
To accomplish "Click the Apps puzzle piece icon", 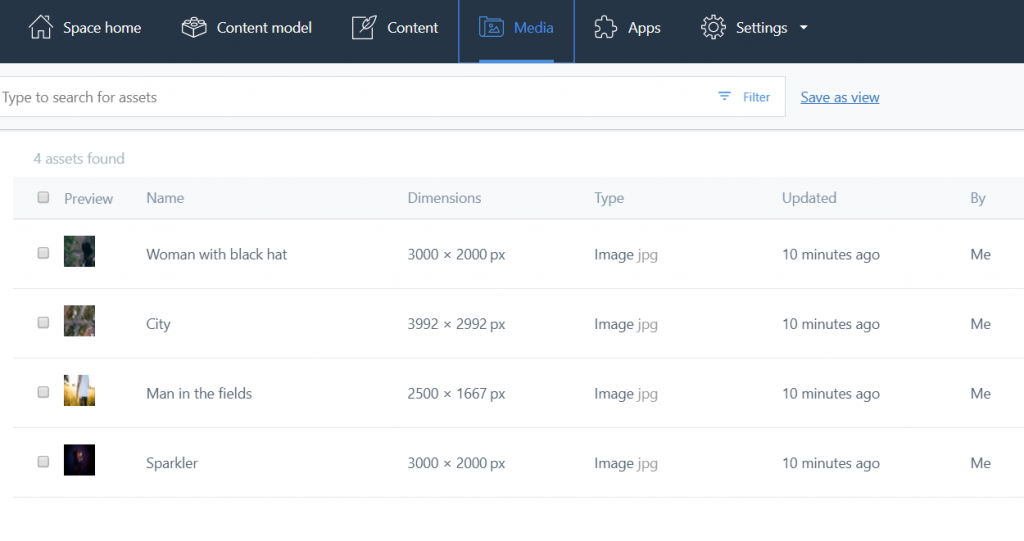I will pyautogui.click(x=606, y=28).
